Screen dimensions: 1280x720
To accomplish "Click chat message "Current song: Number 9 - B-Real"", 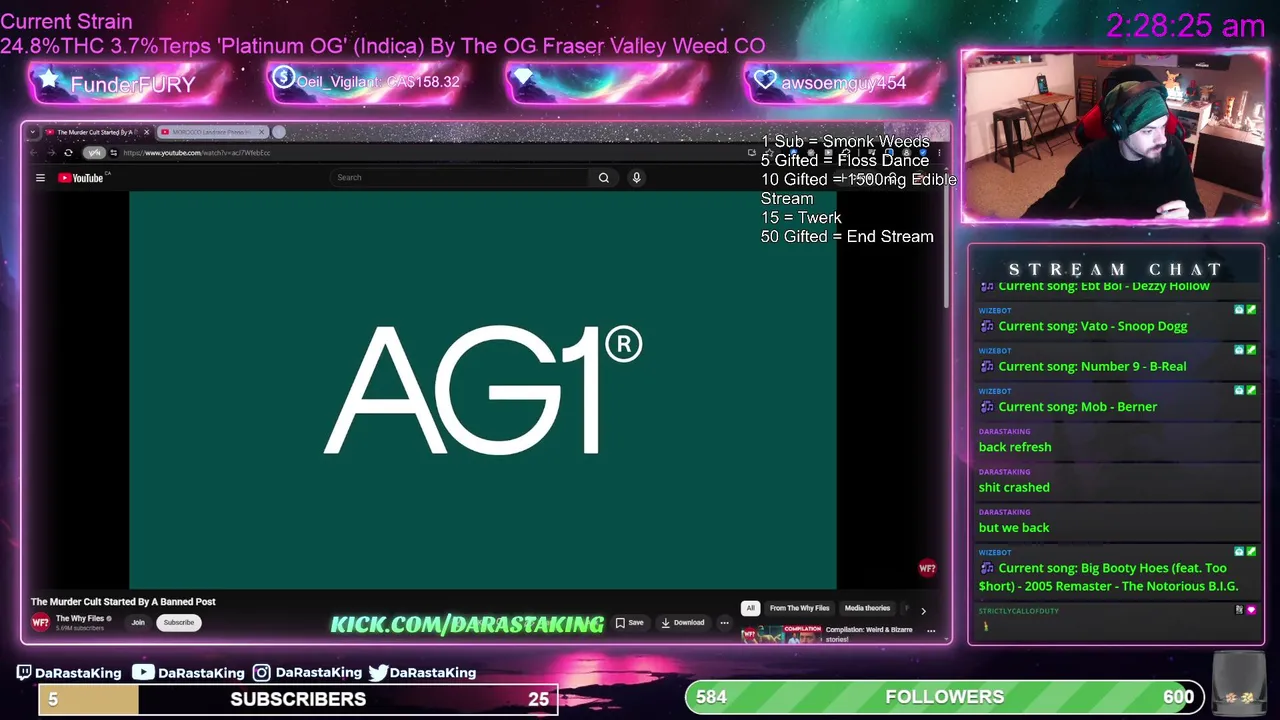I will (x=1092, y=366).
